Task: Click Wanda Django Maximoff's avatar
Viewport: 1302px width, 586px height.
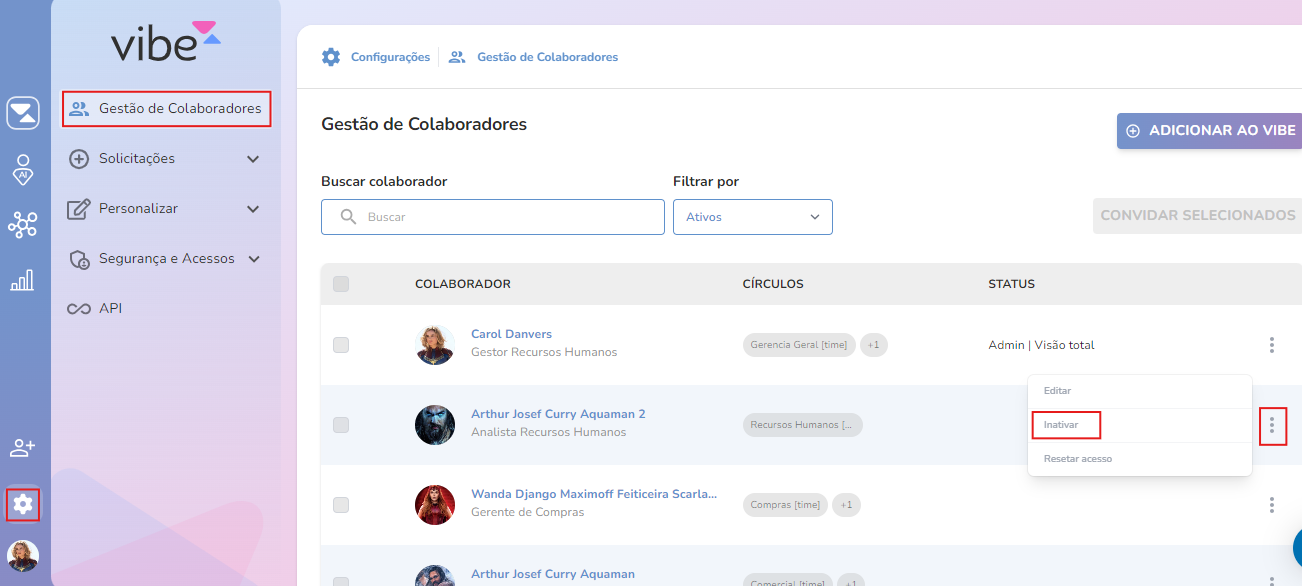Action: point(435,505)
